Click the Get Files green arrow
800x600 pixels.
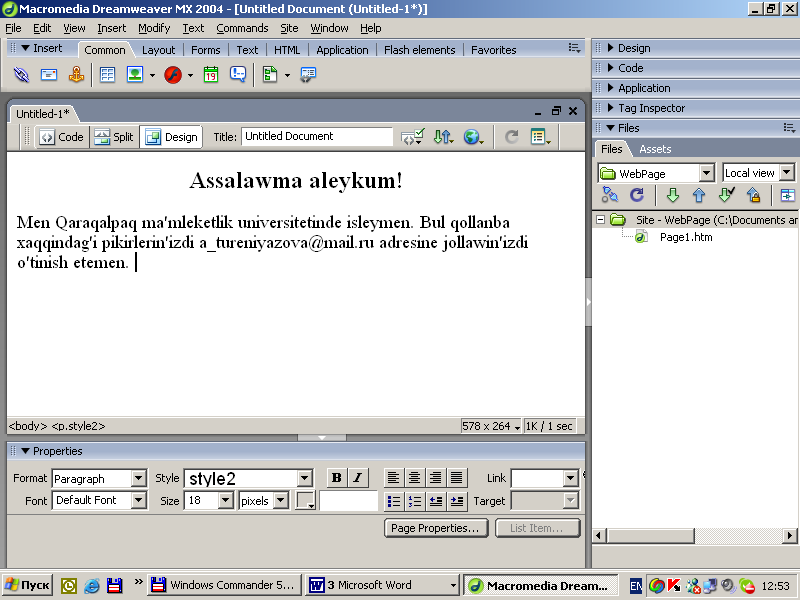coord(673,195)
